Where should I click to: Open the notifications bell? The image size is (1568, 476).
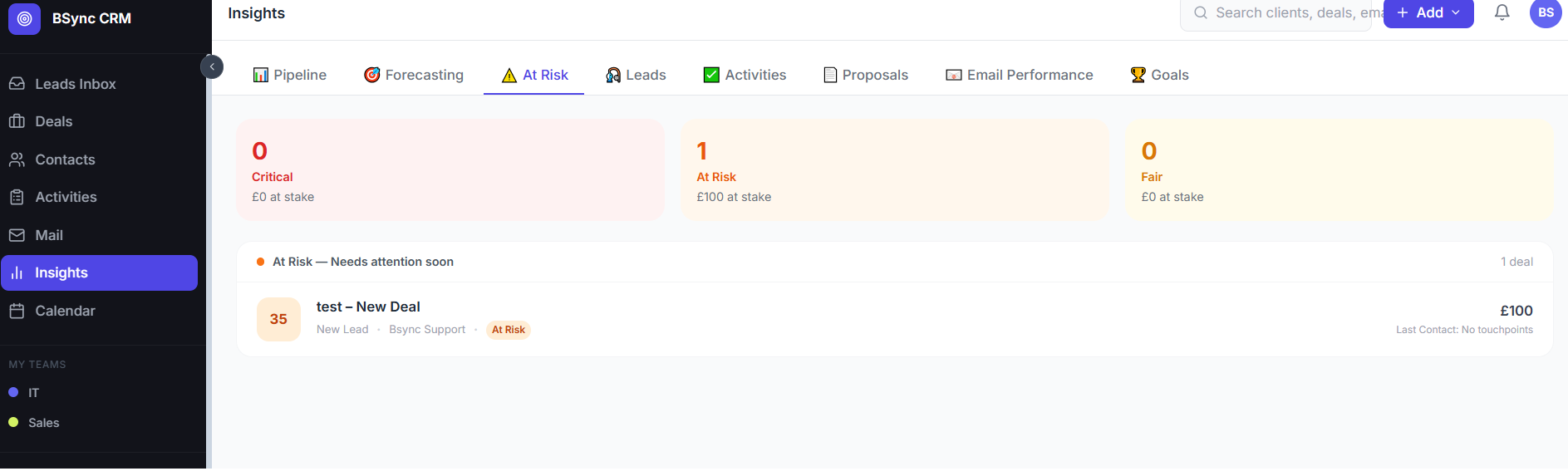click(x=1502, y=12)
